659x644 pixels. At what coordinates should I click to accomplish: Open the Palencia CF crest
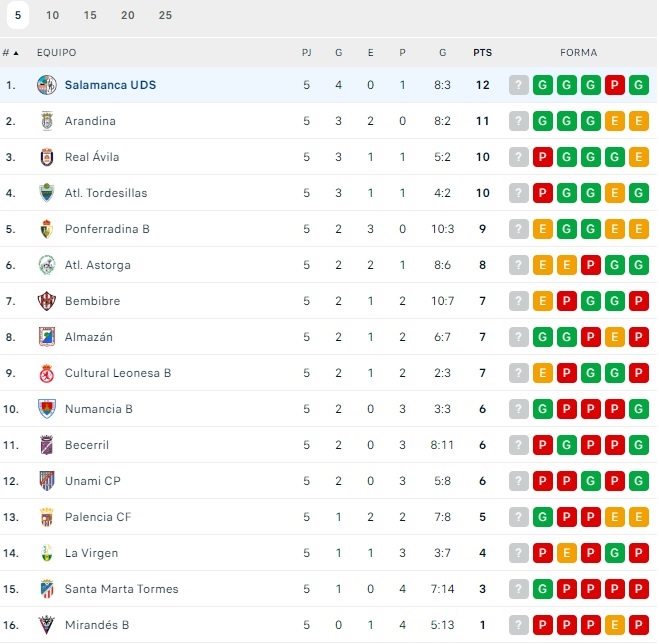(46, 517)
